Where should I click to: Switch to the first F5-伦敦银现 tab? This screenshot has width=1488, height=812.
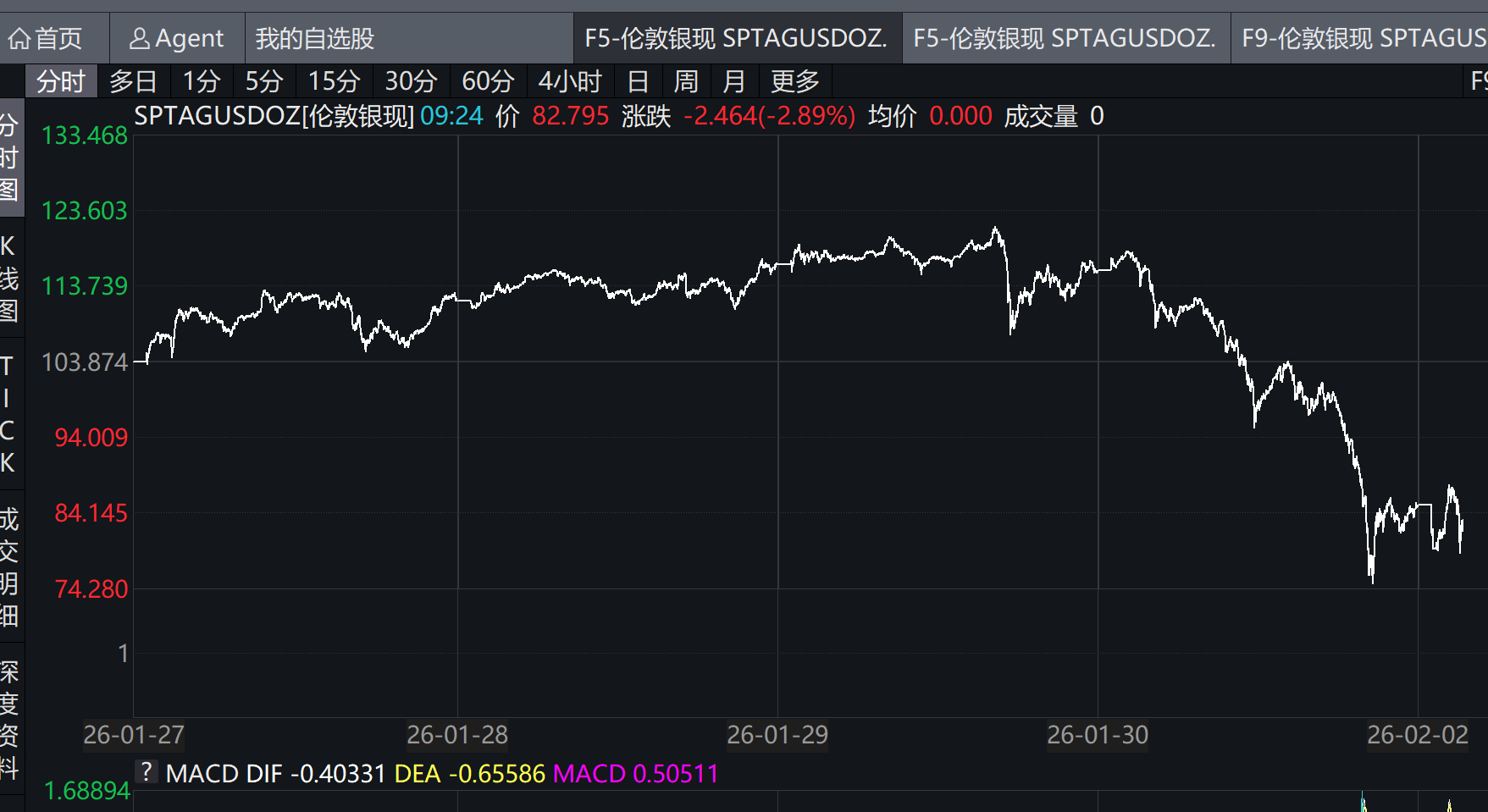click(736, 39)
